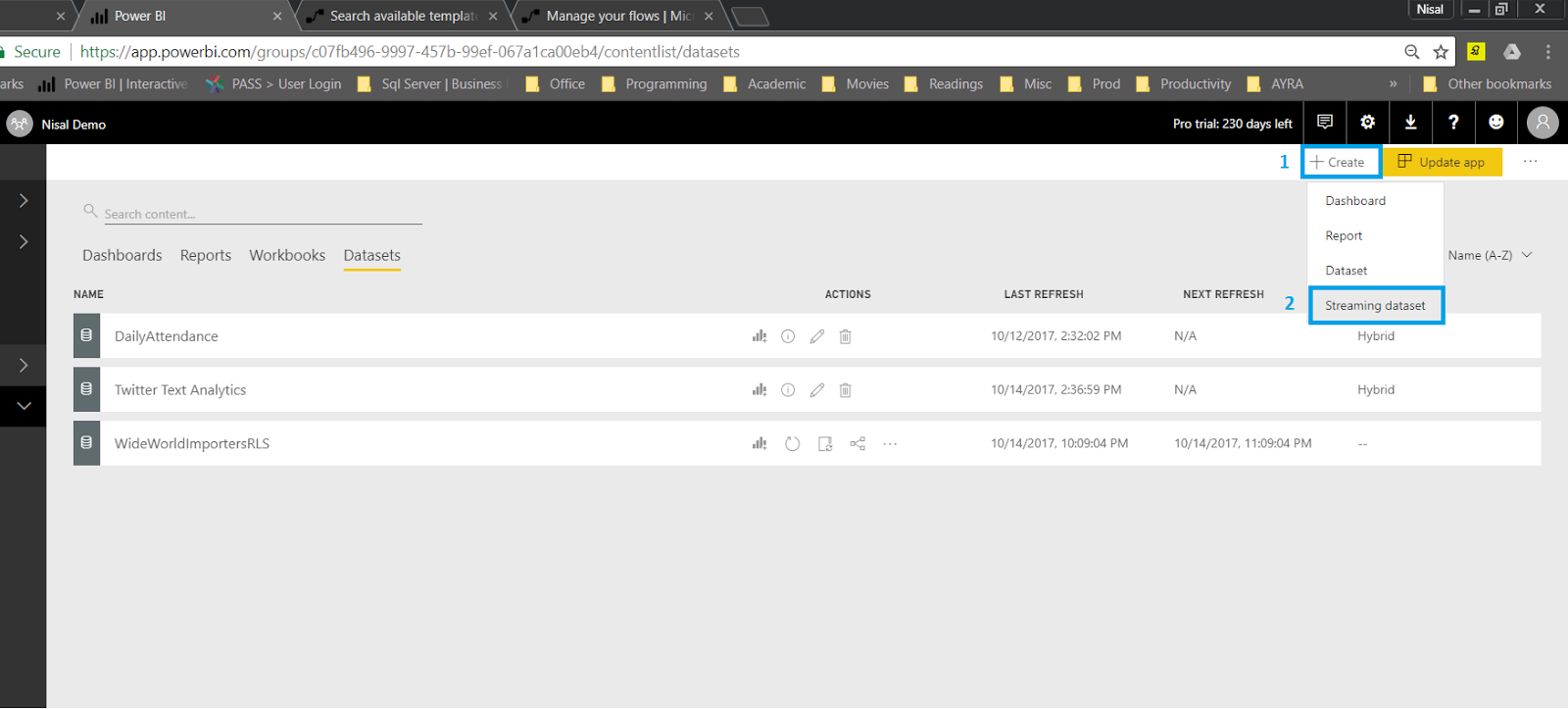
Task: Click the Search content field
Action: (x=263, y=214)
